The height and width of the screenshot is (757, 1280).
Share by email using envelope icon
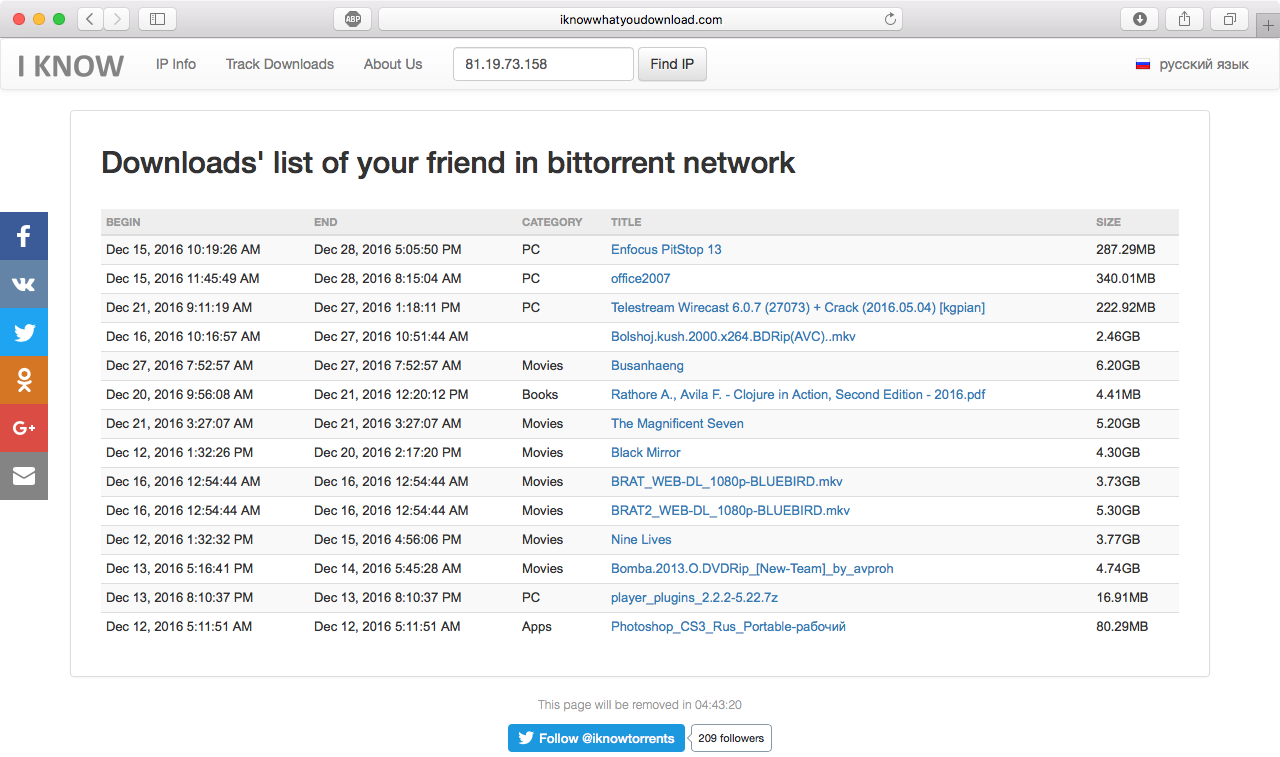(24, 476)
